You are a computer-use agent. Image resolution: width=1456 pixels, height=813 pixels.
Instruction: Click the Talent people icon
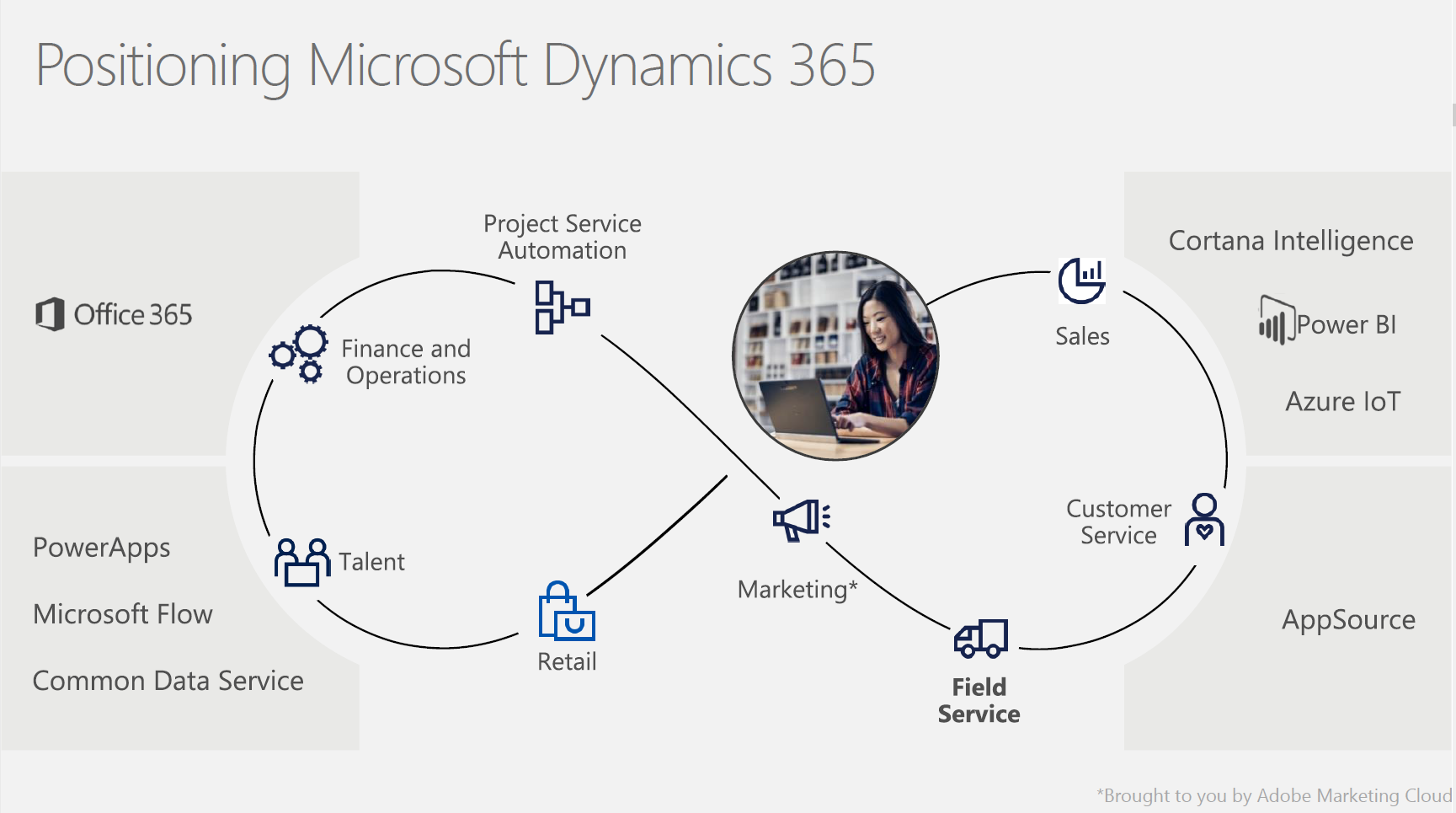pyautogui.click(x=301, y=562)
